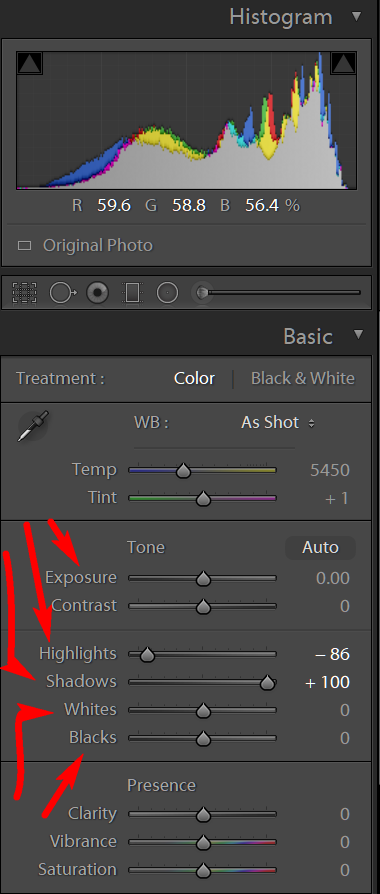Toggle highlight clipping indicator in histogram
The image size is (380, 894).
[343, 63]
